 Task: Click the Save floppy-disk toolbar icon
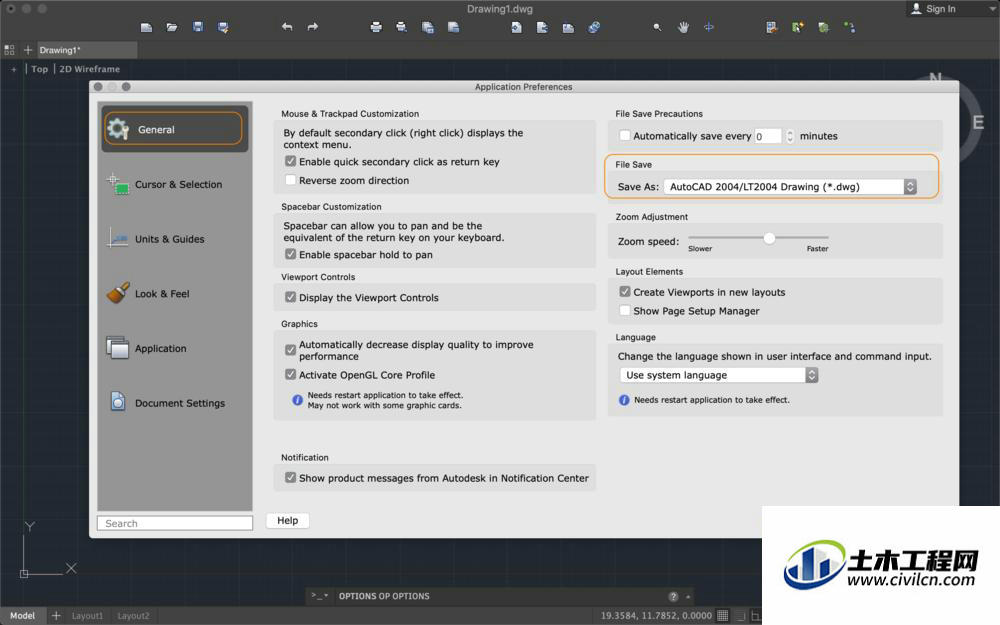coord(198,27)
